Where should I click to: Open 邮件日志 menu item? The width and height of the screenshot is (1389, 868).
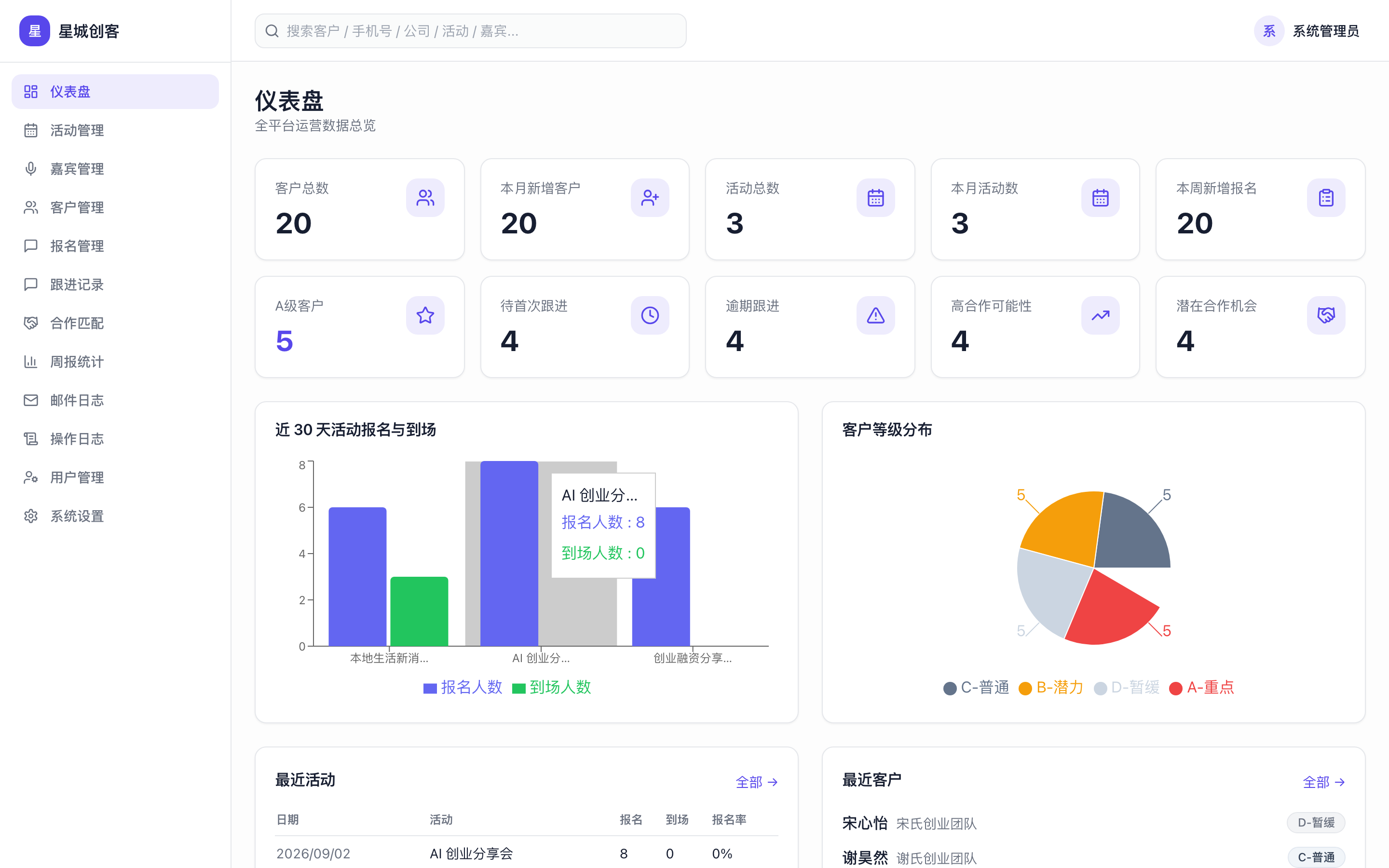tap(115, 400)
